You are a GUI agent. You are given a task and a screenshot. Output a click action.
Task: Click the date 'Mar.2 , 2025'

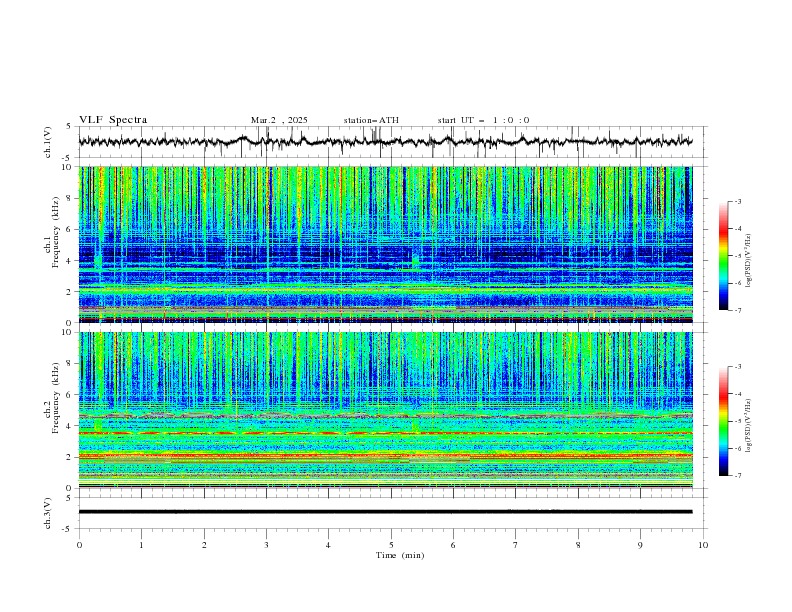click(279, 120)
